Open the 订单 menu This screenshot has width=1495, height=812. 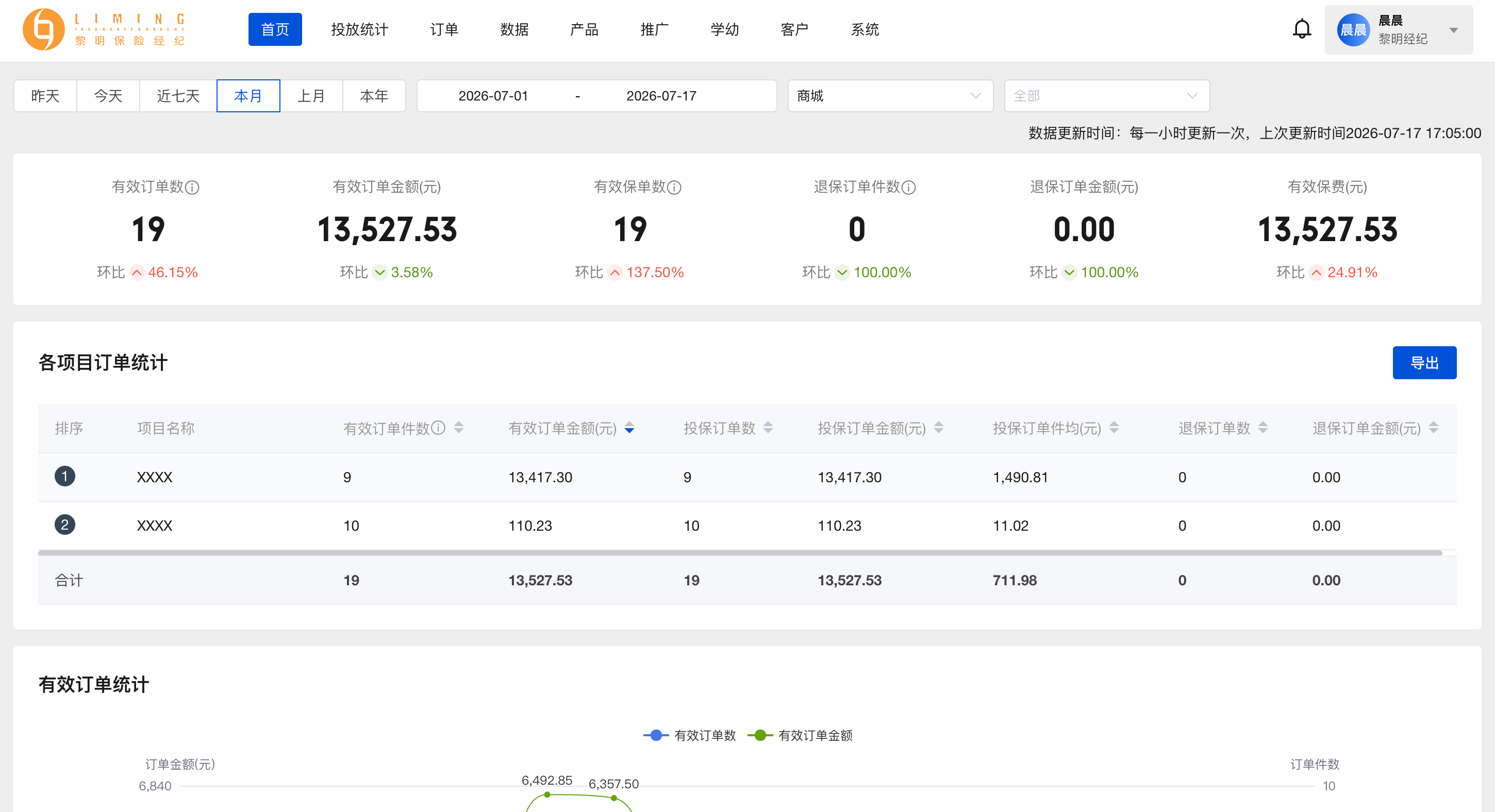coord(444,29)
